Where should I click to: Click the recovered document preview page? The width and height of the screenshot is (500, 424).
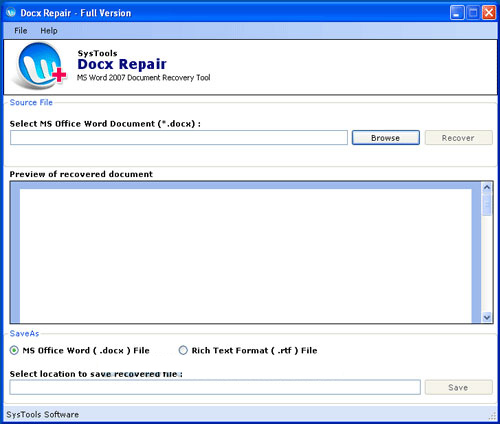tap(246, 256)
